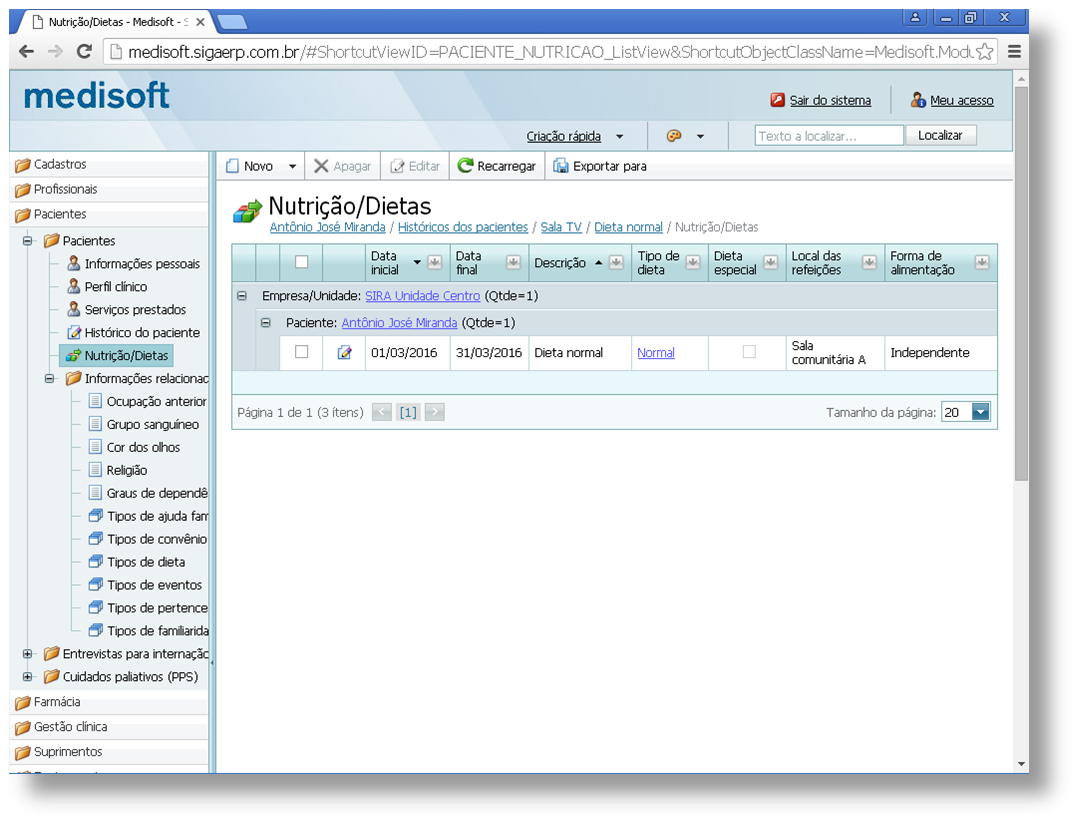
Task: Go to page [1] in pager
Action: click(408, 413)
